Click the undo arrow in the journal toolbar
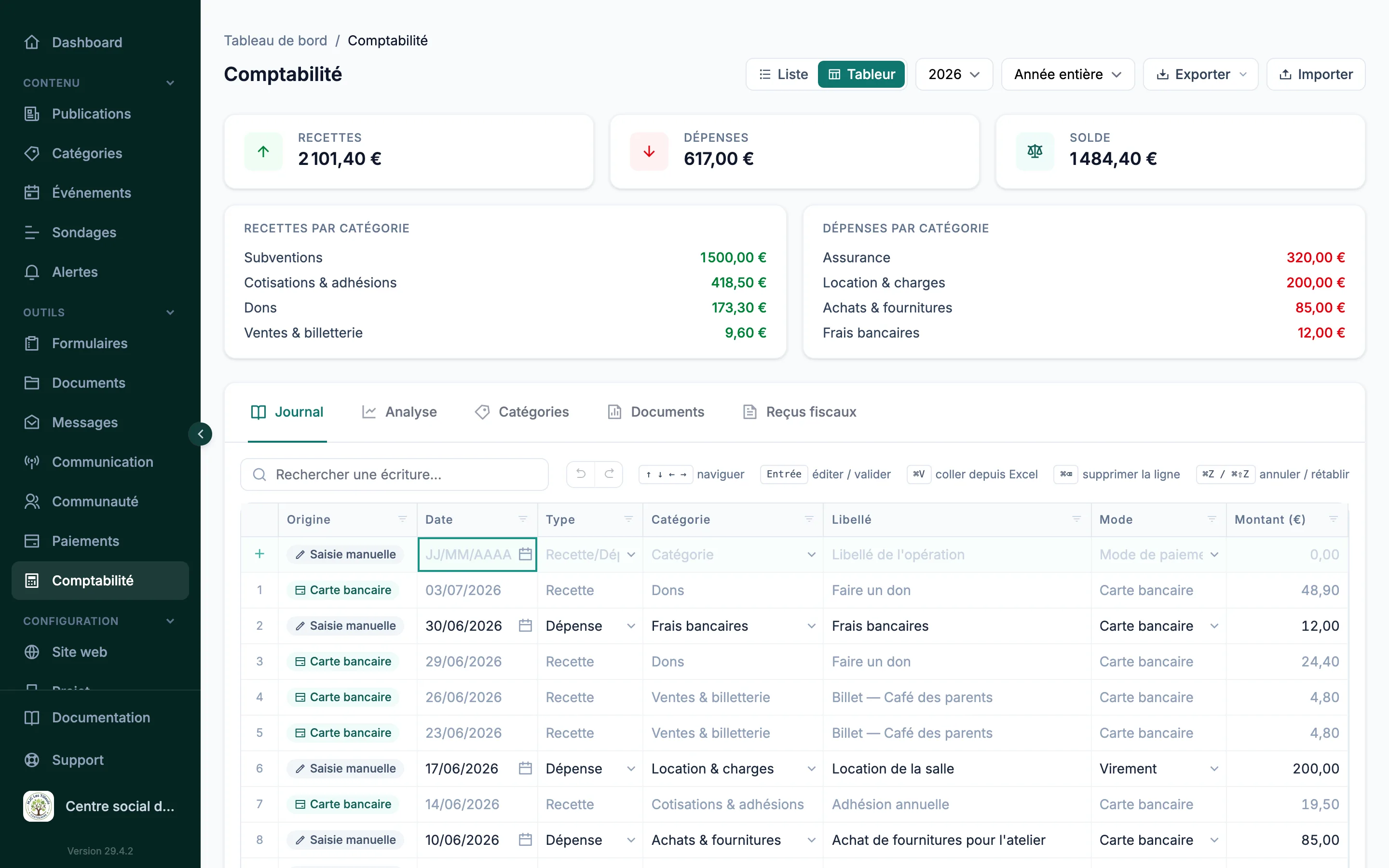Screen dimensions: 1389x868 (580, 474)
